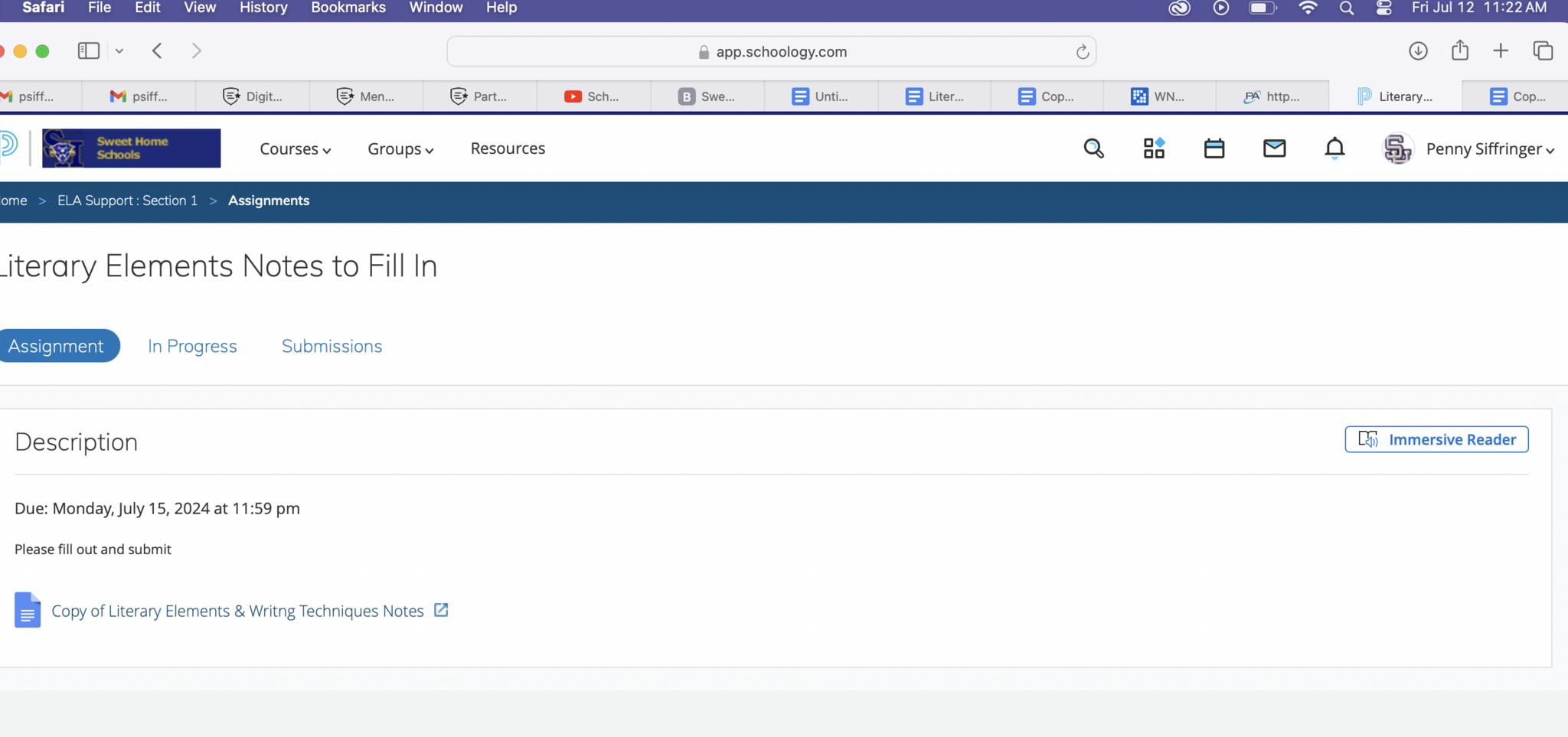
Task: Open the external link icon beside notes document
Action: click(x=441, y=610)
